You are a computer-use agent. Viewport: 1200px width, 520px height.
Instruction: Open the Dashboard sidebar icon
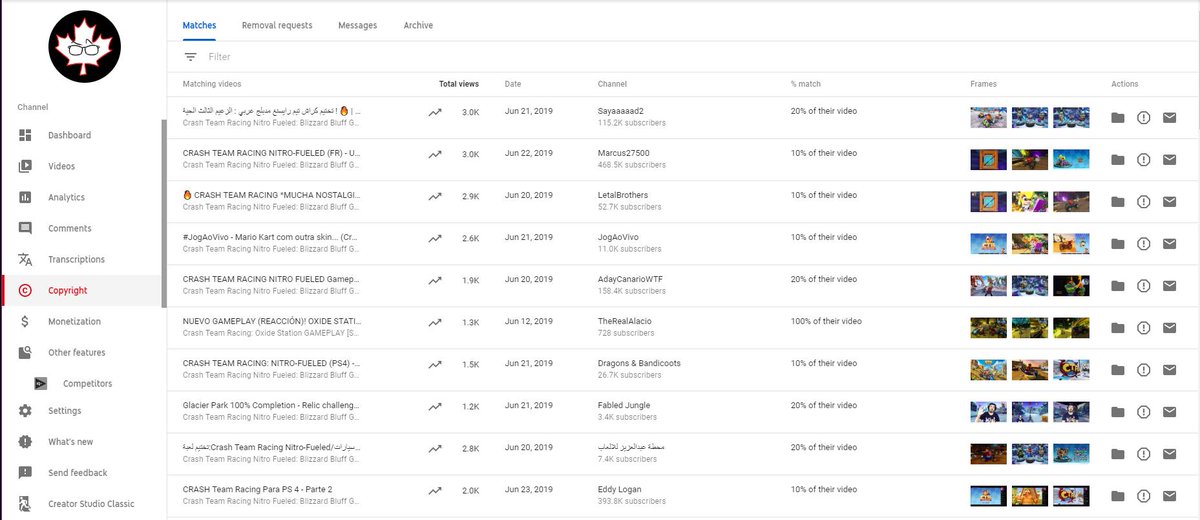pos(25,135)
